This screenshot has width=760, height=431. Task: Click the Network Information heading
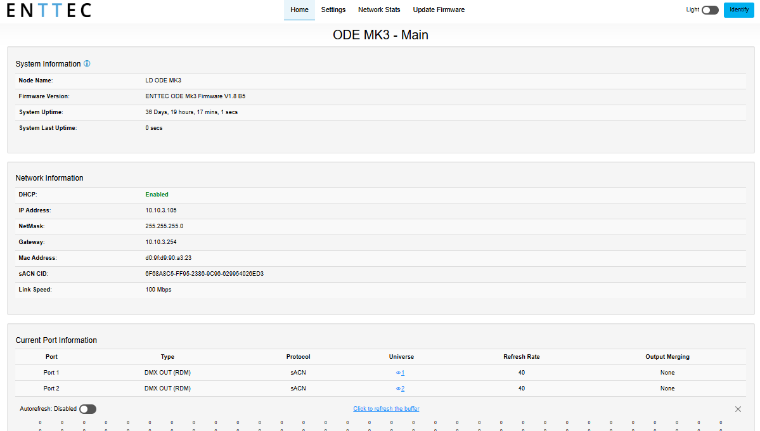tap(49, 178)
